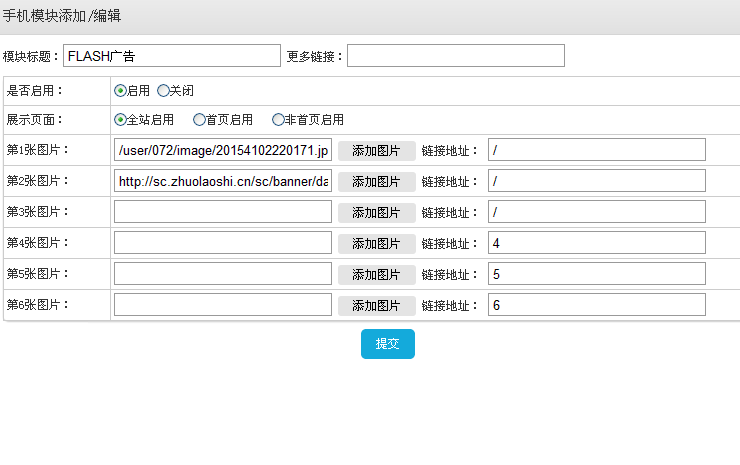740x465 pixels.
Task: Click 添加图片 for the 第2张图片 row
Action: (376, 182)
